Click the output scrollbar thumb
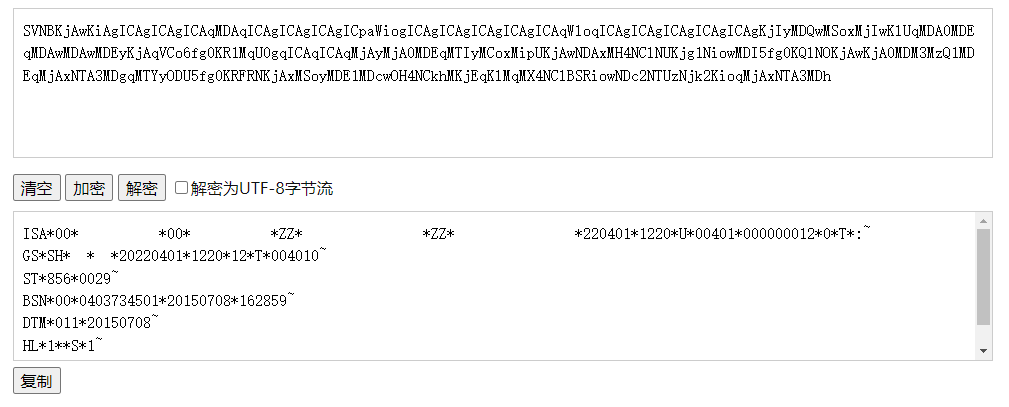 (983, 277)
